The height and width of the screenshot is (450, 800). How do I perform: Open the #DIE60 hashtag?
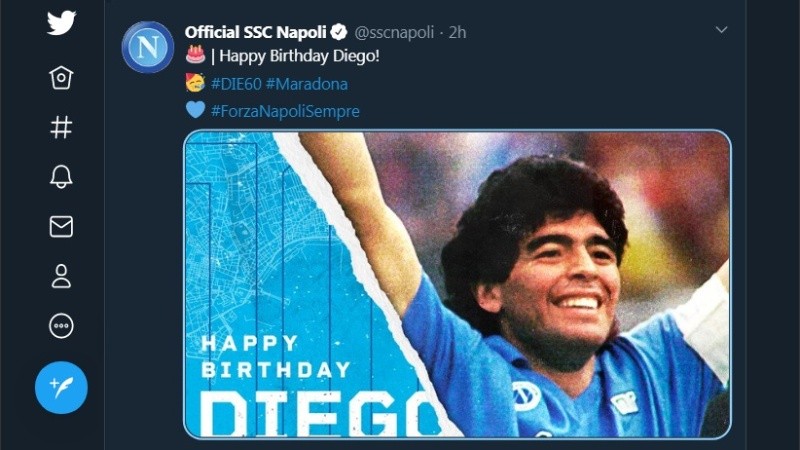[235, 84]
